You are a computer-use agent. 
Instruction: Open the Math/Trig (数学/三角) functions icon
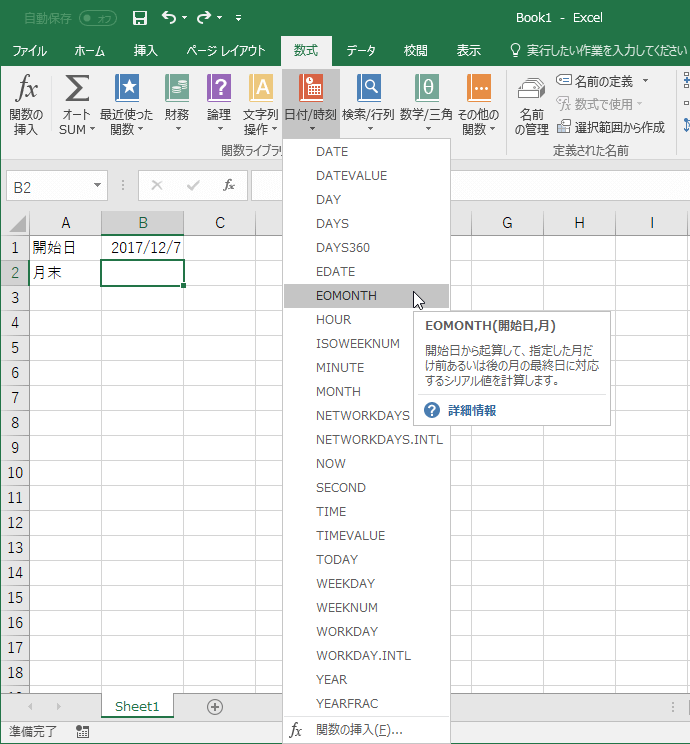coord(426,88)
